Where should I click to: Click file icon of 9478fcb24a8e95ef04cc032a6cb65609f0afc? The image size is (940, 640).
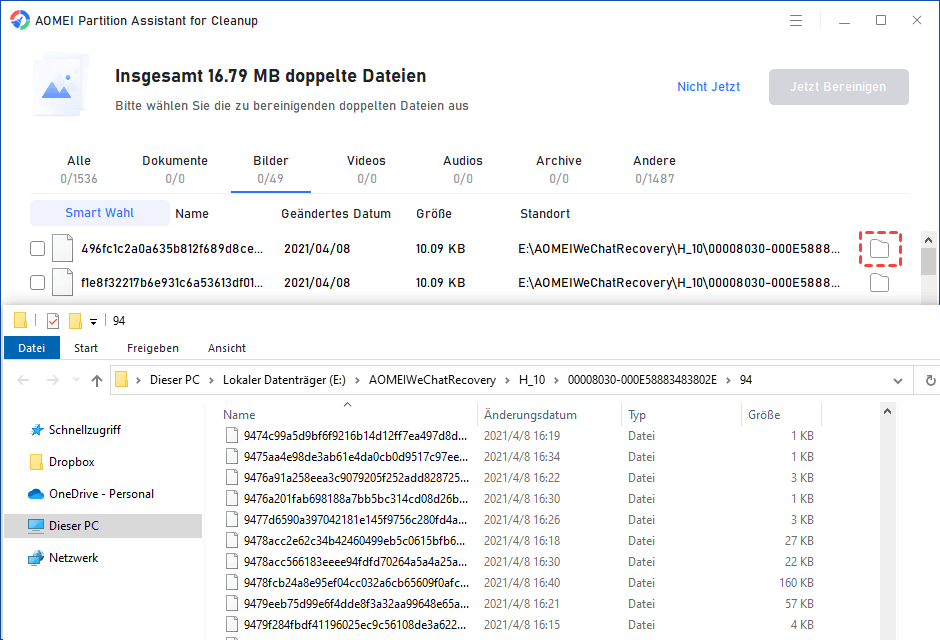pos(232,582)
